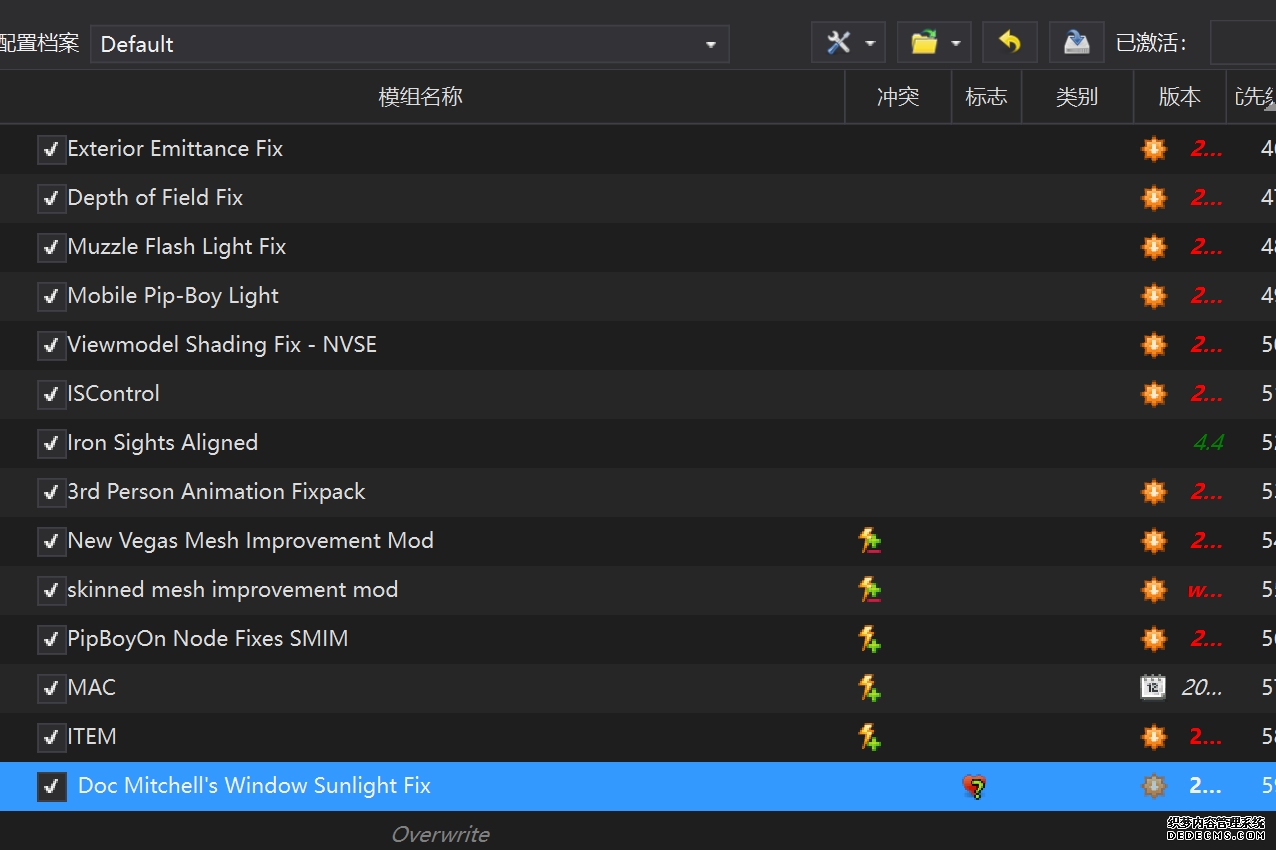Click the open folder icon in toolbar
The width and height of the screenshot is (1276, 850).
(924, 43)
